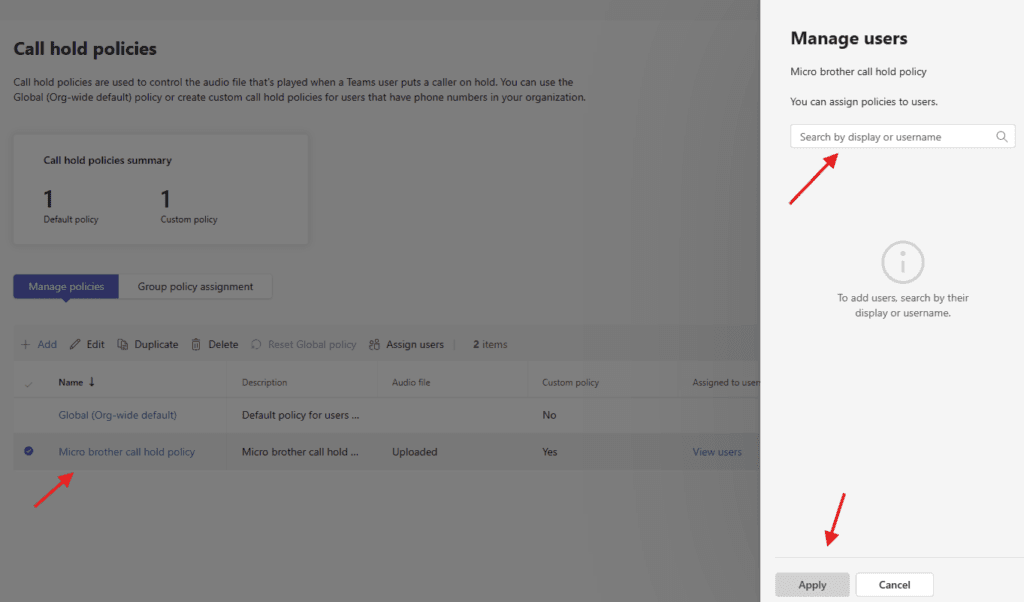
Task: Open the Global (Org-wide default) policy
Action: (117, 415)
